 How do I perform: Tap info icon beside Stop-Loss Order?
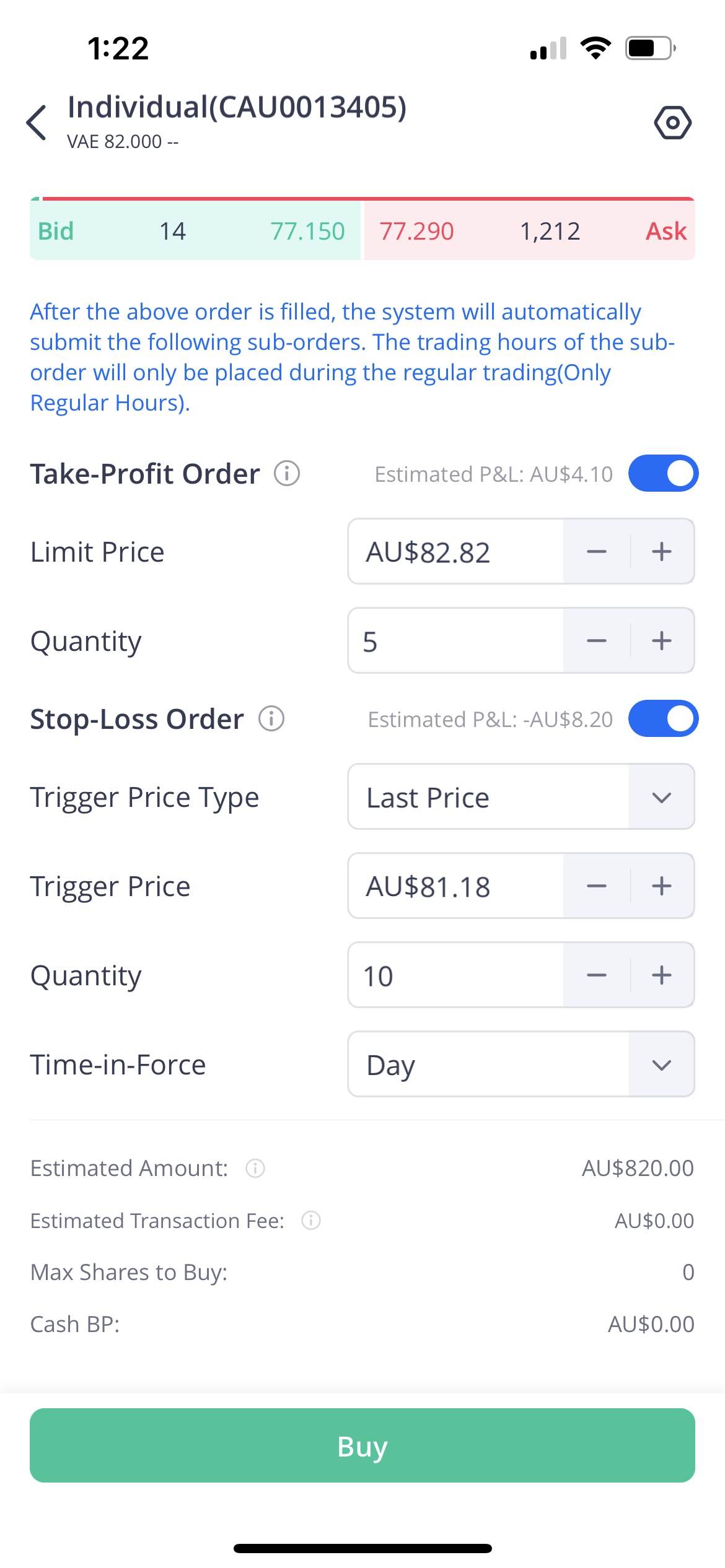point(271,719)
